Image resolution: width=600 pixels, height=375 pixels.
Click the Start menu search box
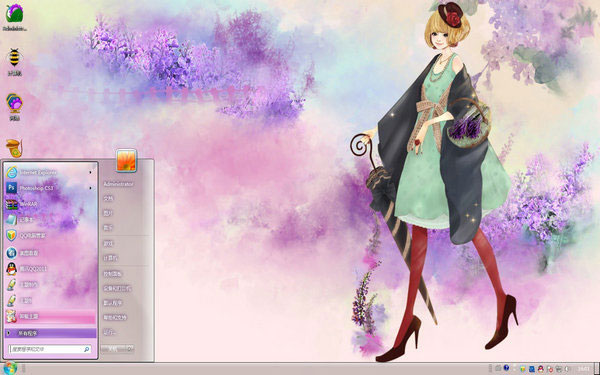[50, 349]
